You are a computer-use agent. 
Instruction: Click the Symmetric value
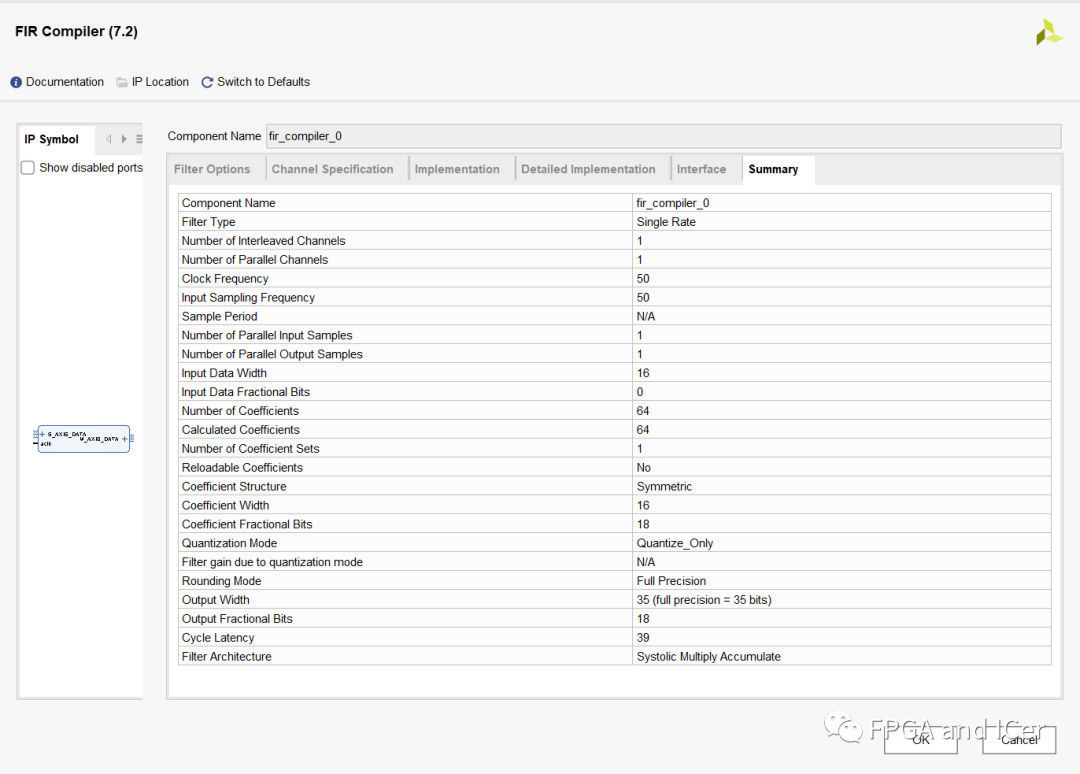pos(665,487)
